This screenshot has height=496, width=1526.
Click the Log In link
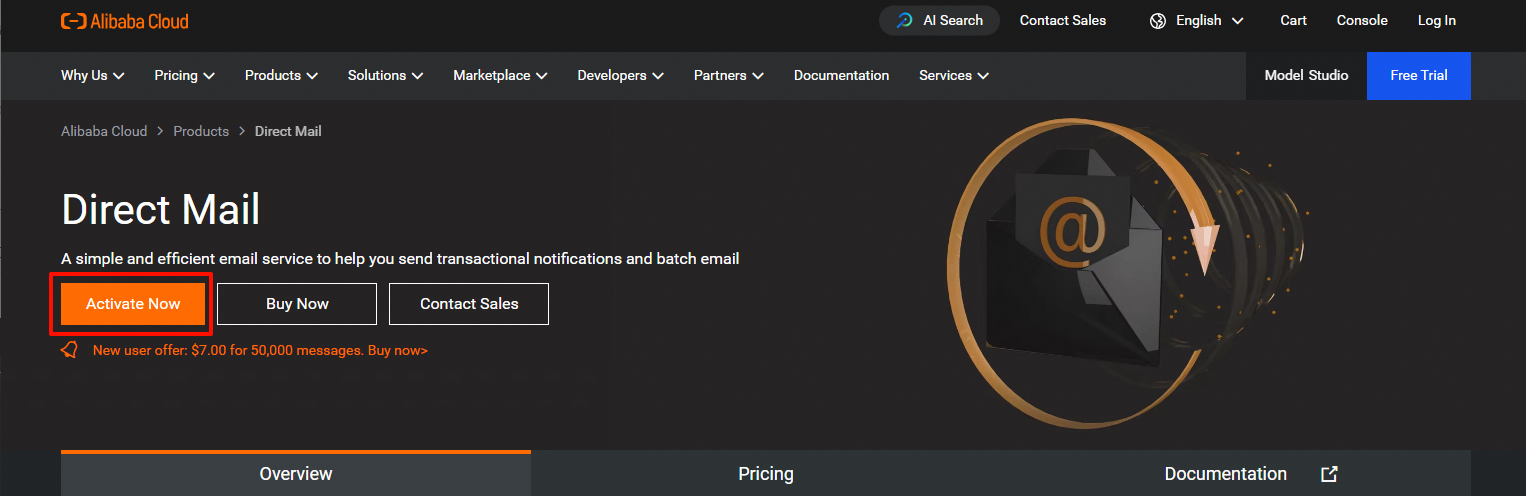click(x=1437, y=20)
